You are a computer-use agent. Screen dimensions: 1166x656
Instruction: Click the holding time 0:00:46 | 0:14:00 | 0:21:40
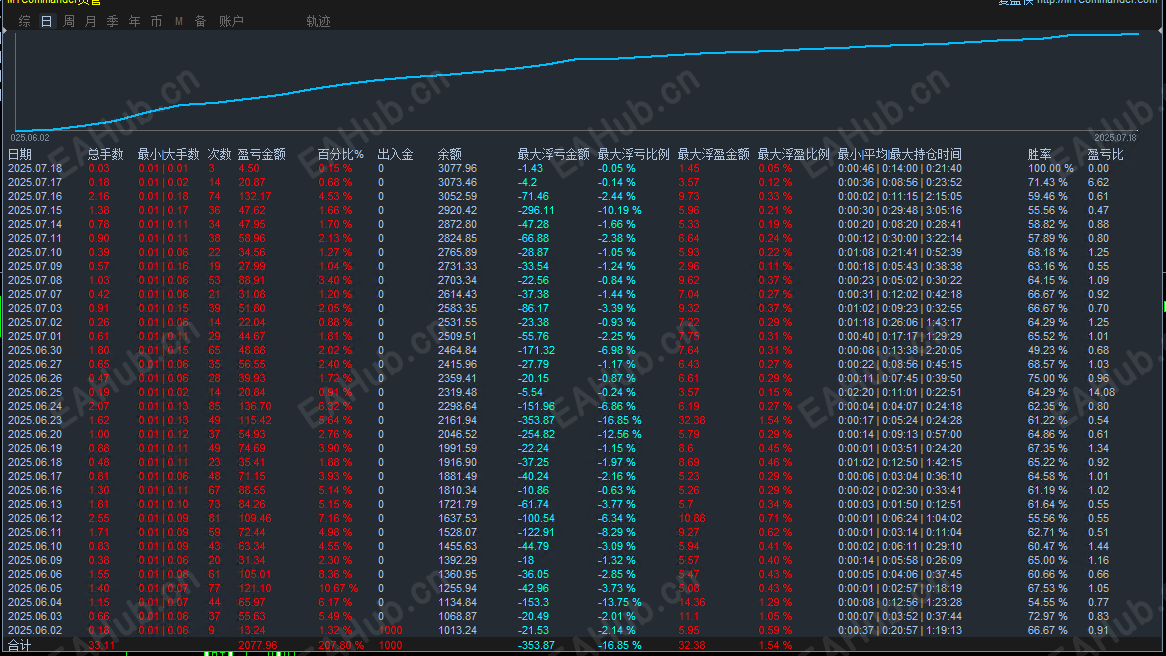click(x=900, y=169)
